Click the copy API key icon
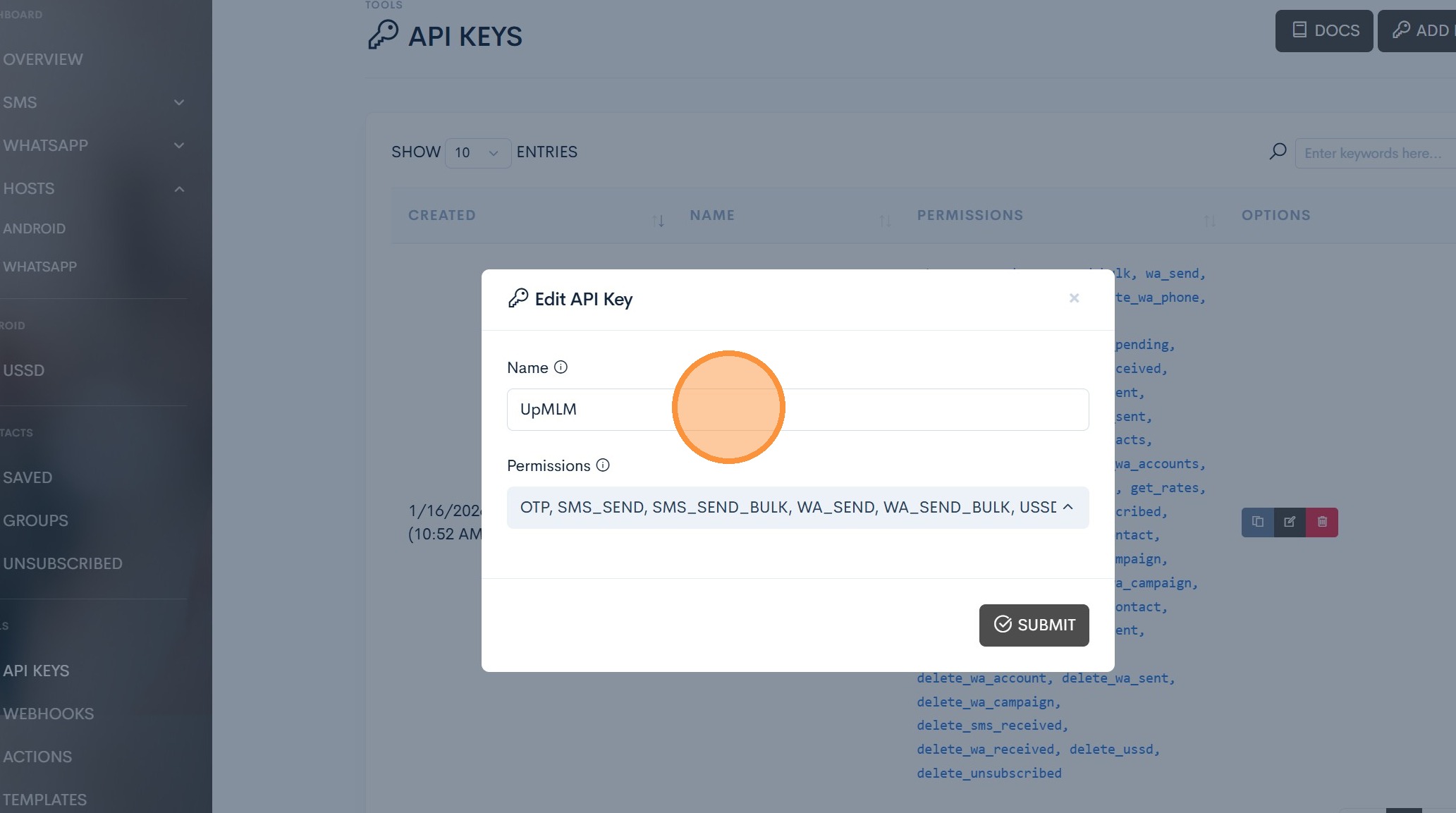This screenshot has height=813, width=1456. 1257,522
